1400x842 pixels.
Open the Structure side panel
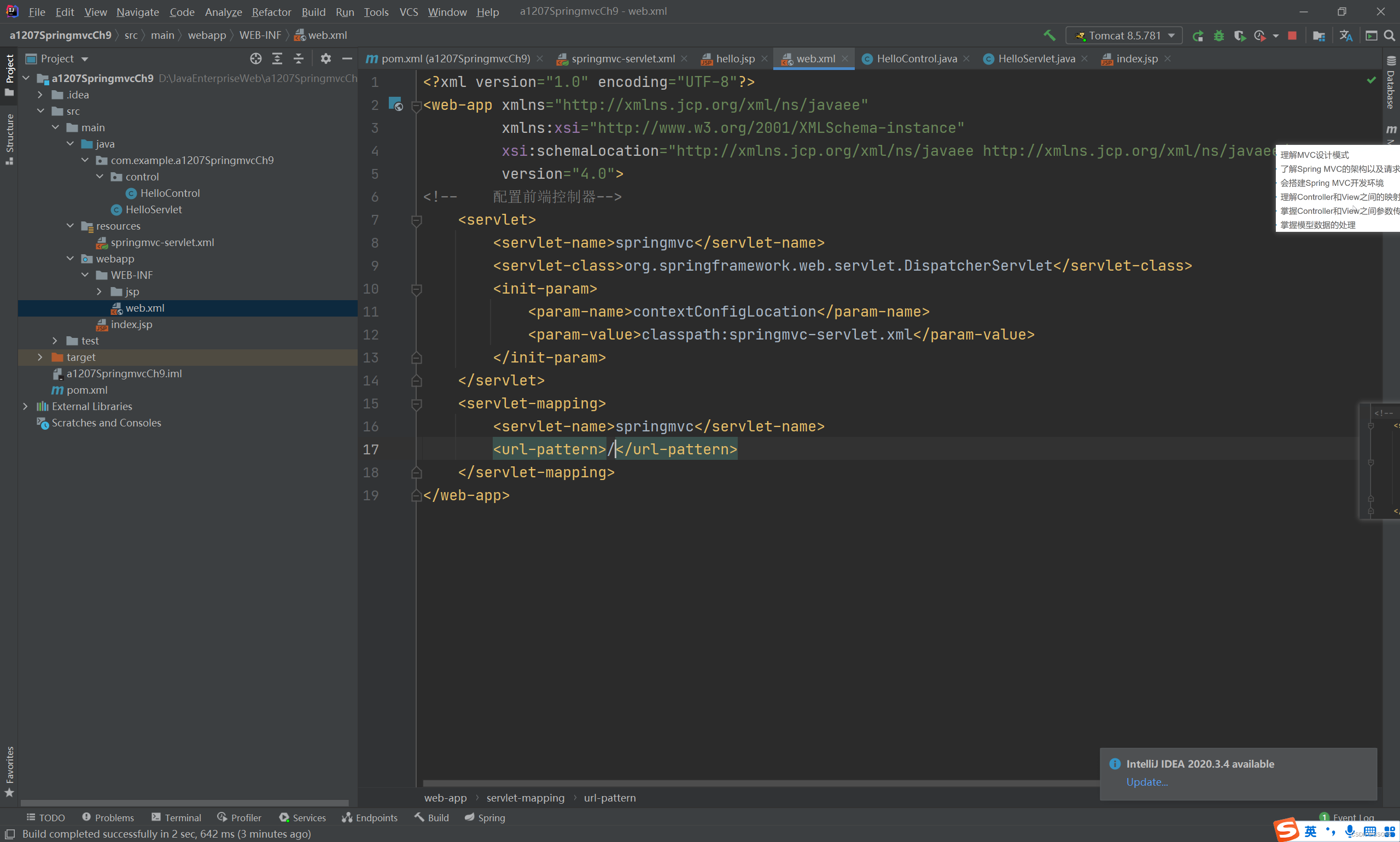click(x=10, y=139)
